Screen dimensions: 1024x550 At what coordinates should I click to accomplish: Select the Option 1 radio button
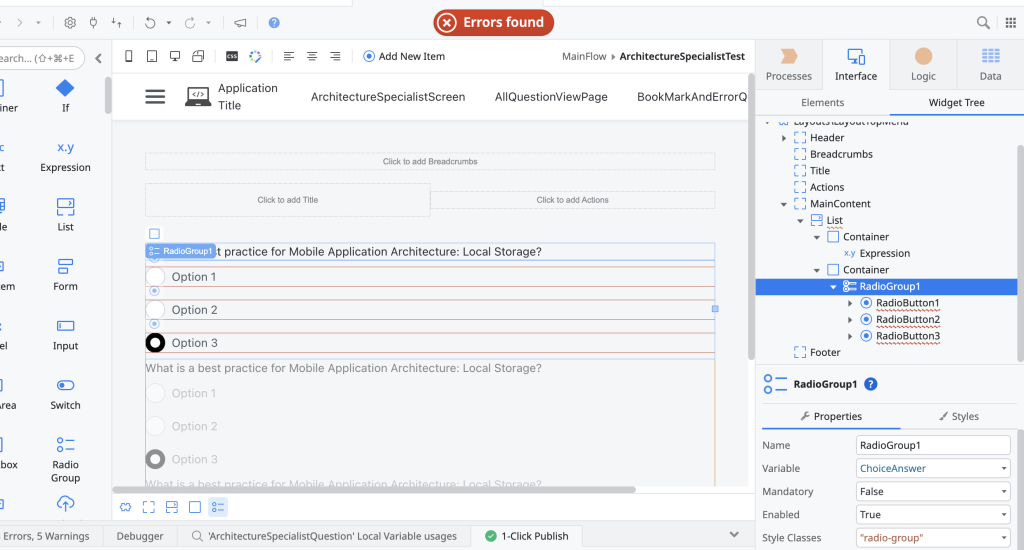coord(155,277)
